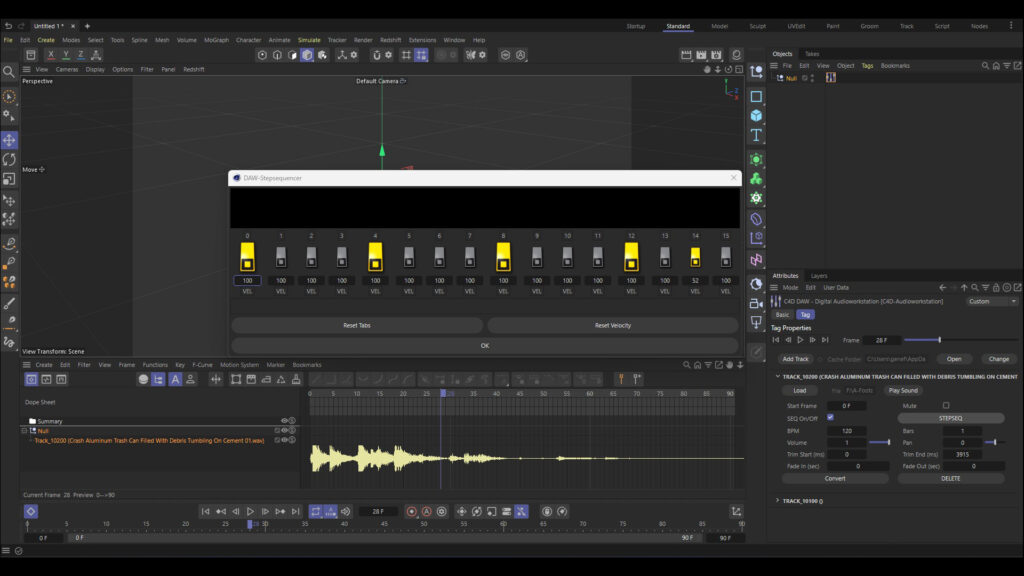Uncheck the SEQ On/Off checkbox
This screenshot has width=1024, height=576.
tap(830, 417)
